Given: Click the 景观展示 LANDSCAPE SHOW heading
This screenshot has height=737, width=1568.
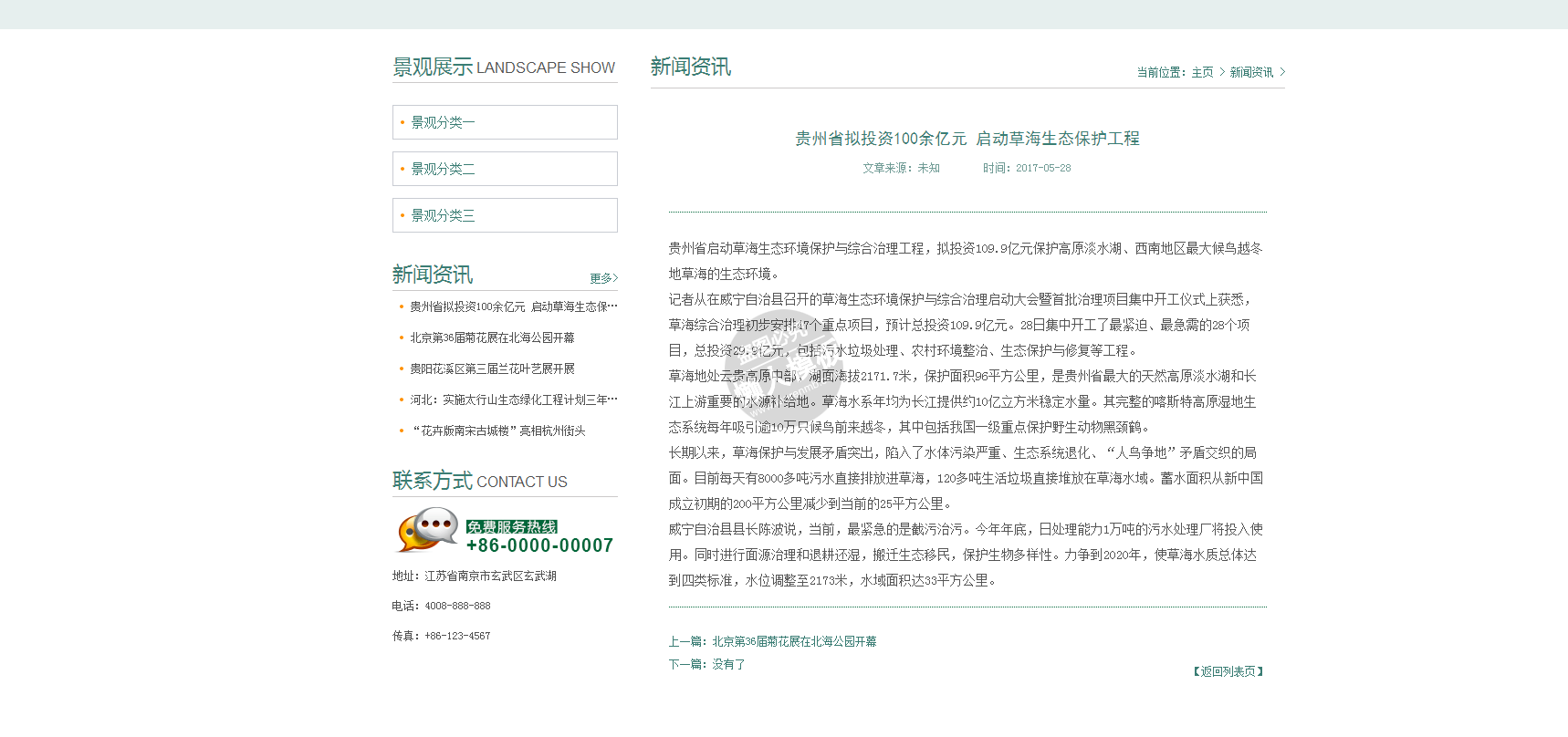Looking at the screenshot, I should (x=504, y=67).
